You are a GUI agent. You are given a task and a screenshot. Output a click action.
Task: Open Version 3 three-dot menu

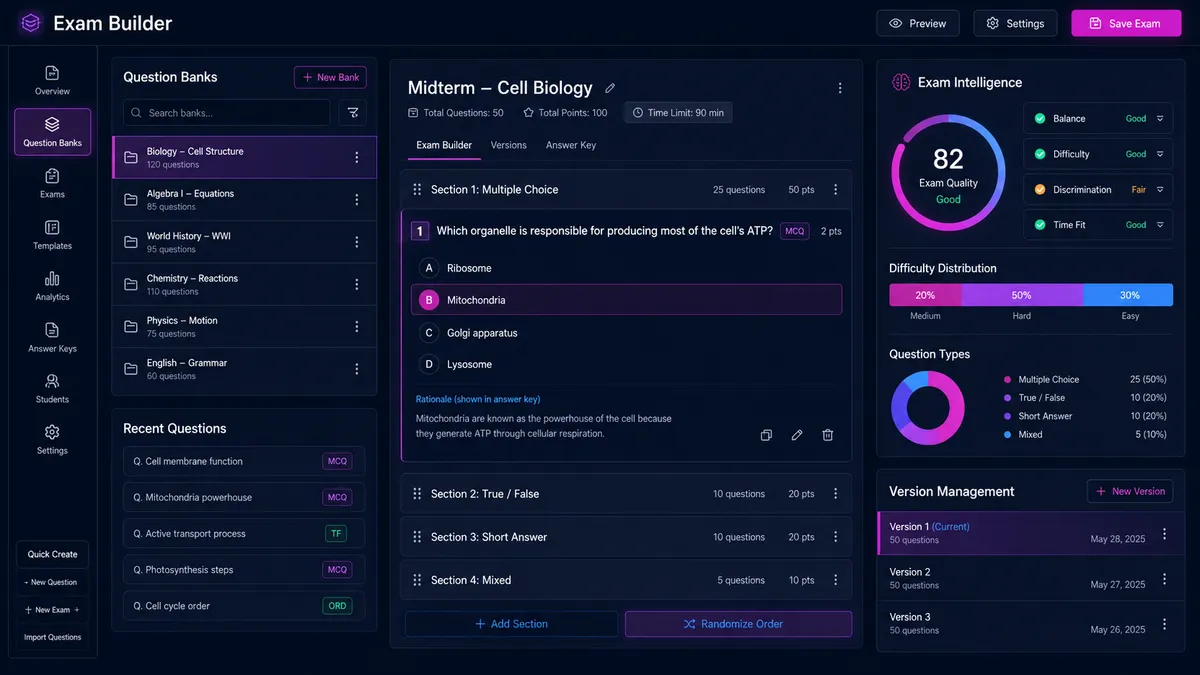1164,624
